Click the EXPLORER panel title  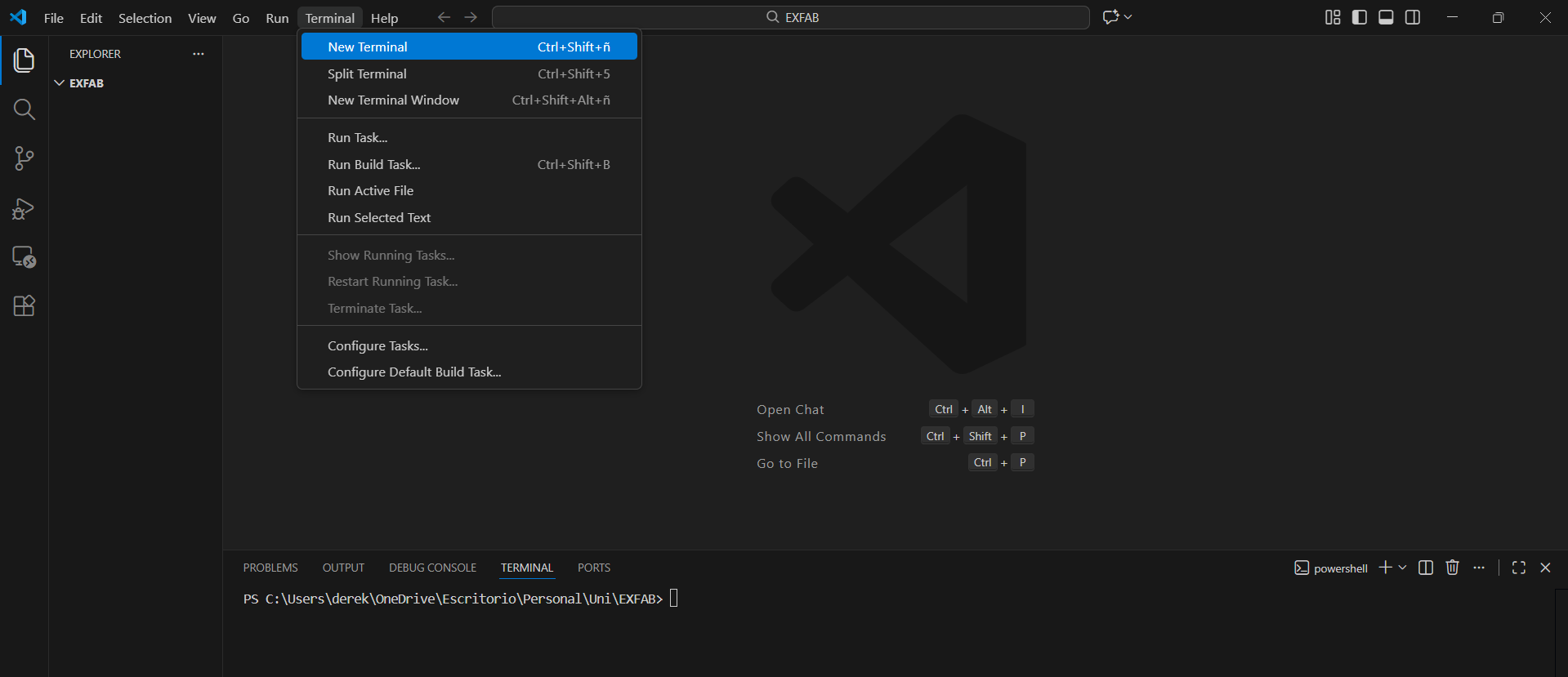tap(95, 54)
